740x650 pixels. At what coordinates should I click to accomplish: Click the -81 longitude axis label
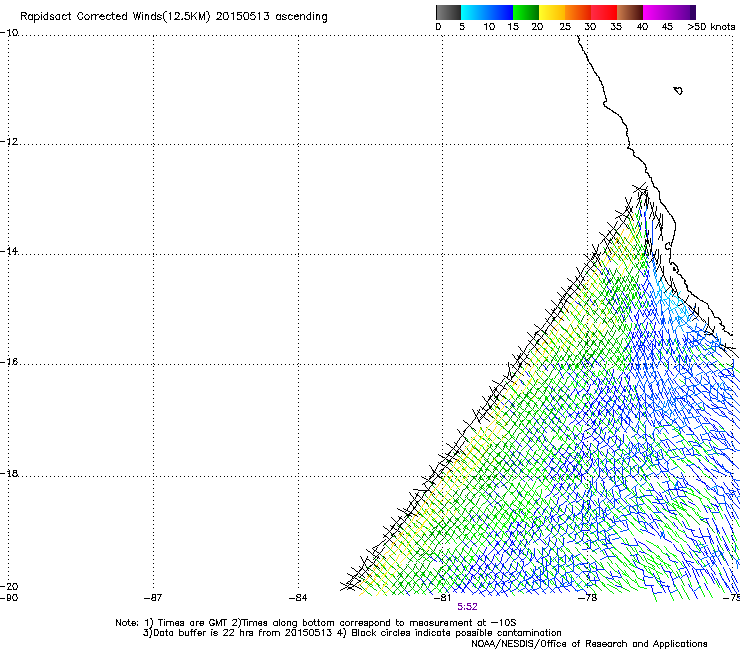pyautogui.click(x=443, y=598)
